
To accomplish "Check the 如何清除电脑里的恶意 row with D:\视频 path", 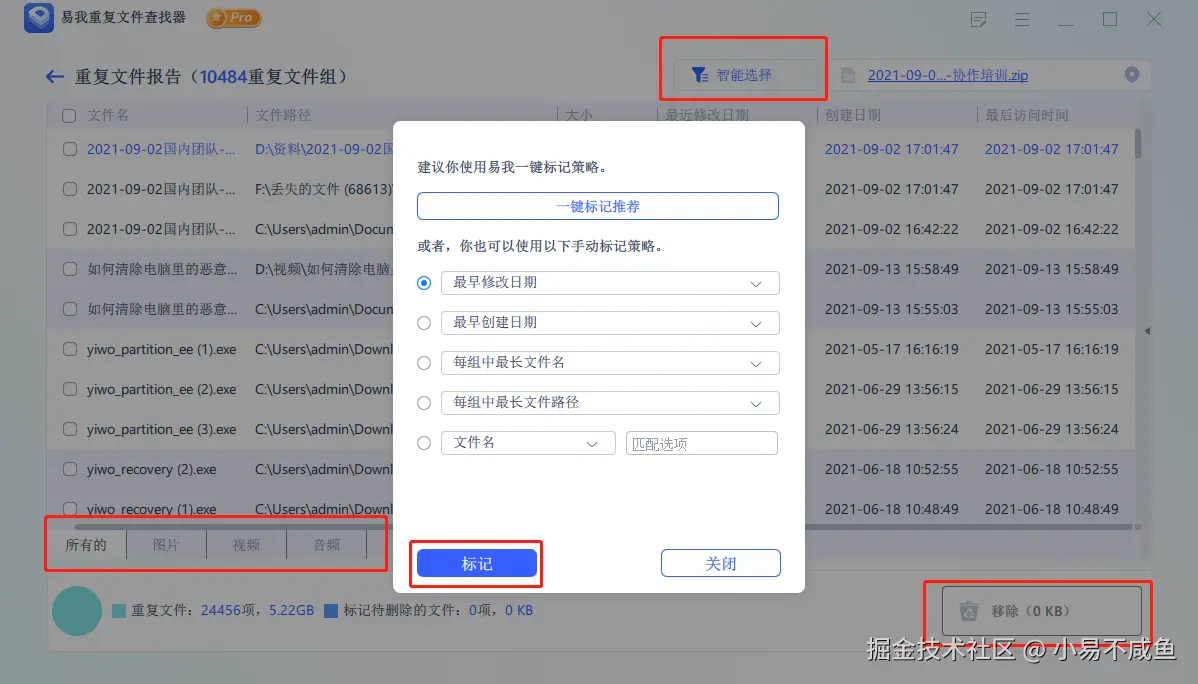I will click(70, 269).
